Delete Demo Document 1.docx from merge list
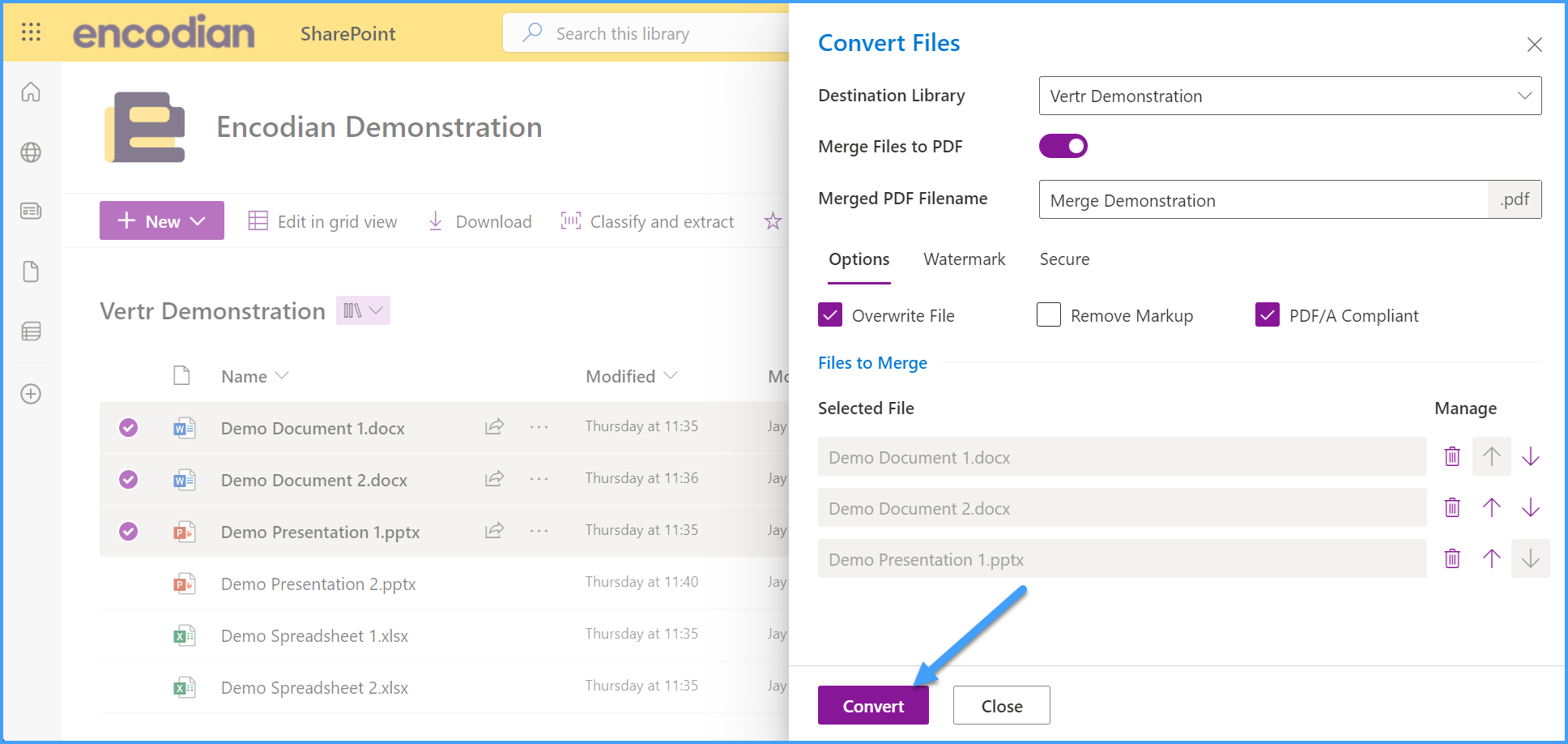The width and height of the screenshot is (1568, 744). tap(1452, 456)
